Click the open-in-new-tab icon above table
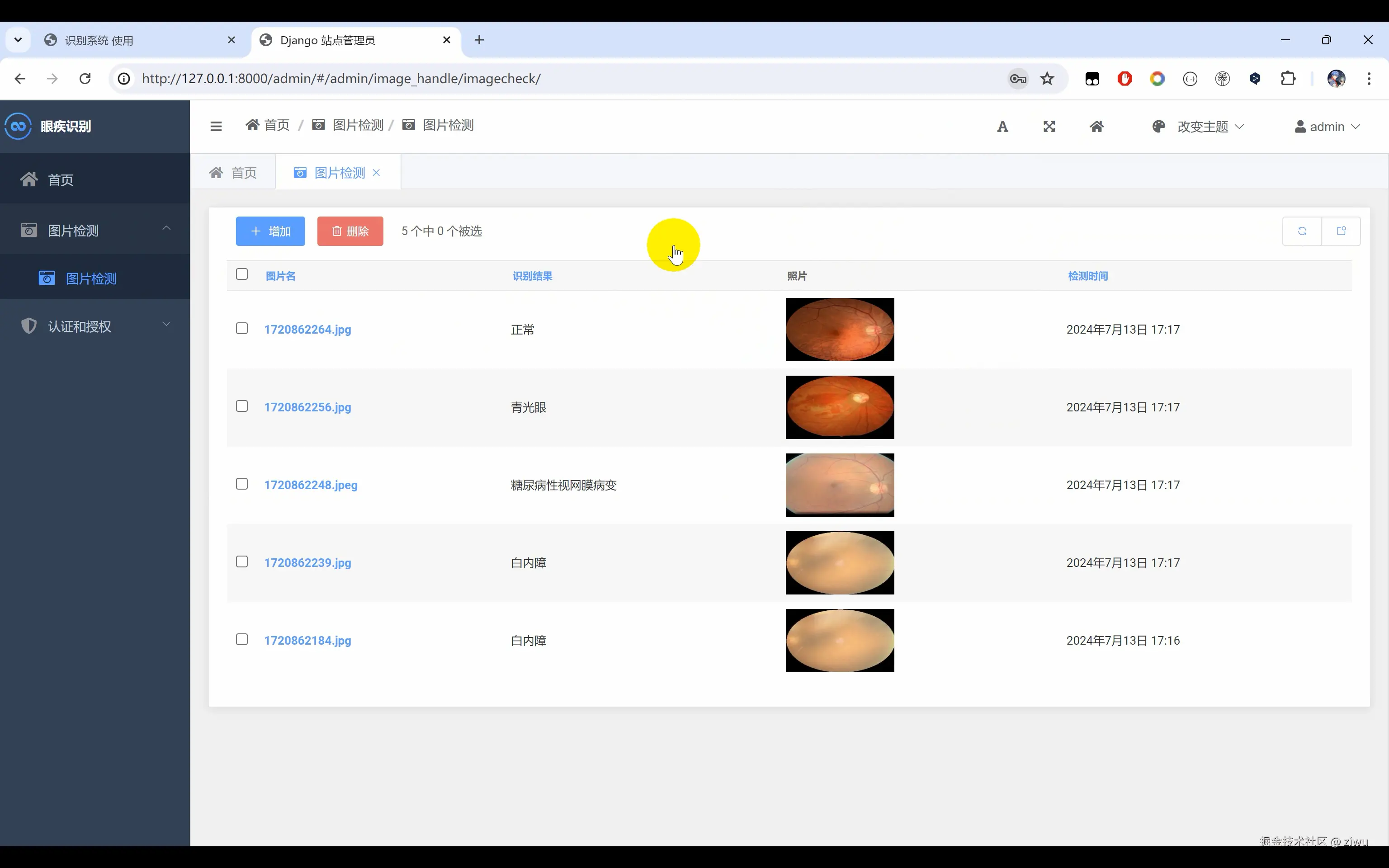Screen dimensions: 1389x868 pos(1342,231)
